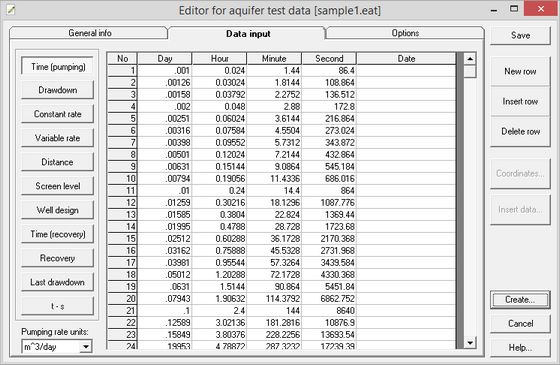
Task: Select Day cell with value .00251
Action: coord(165,119)
